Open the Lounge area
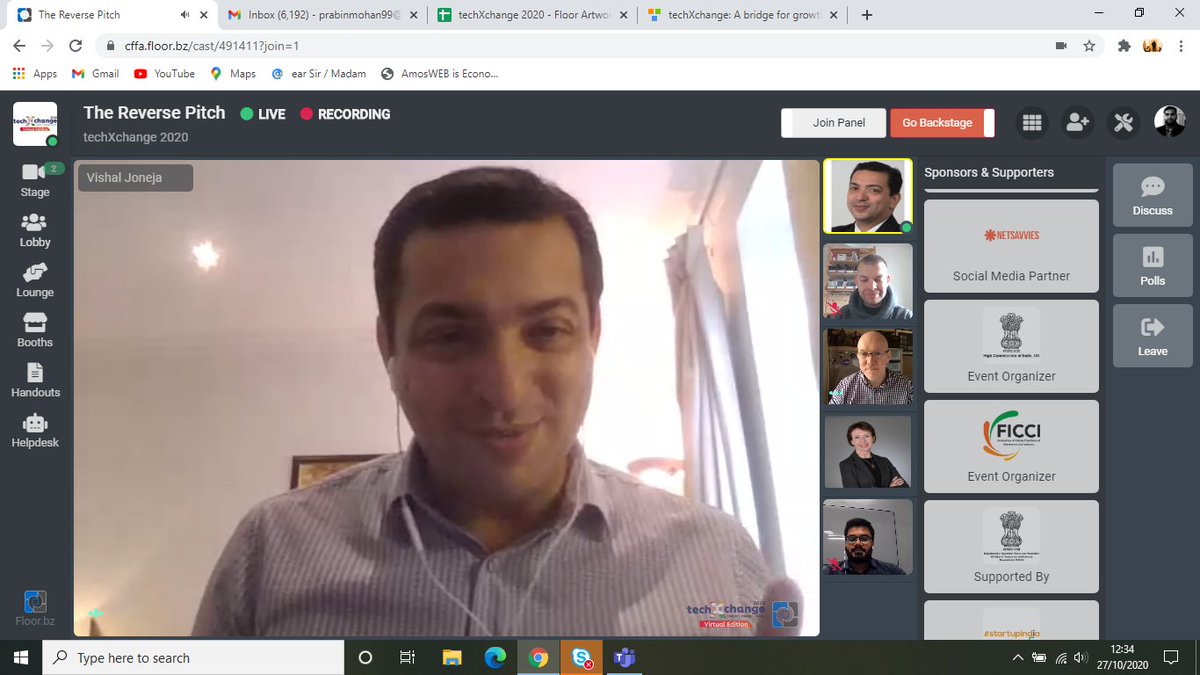 (35, 280)
